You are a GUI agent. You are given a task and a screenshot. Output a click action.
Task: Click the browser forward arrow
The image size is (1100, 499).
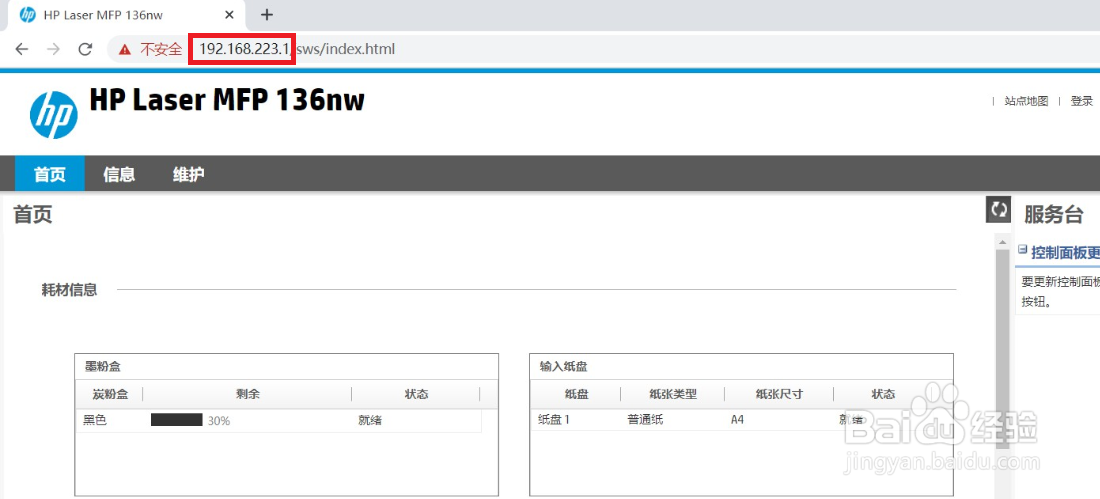click(x=53, y=49)
